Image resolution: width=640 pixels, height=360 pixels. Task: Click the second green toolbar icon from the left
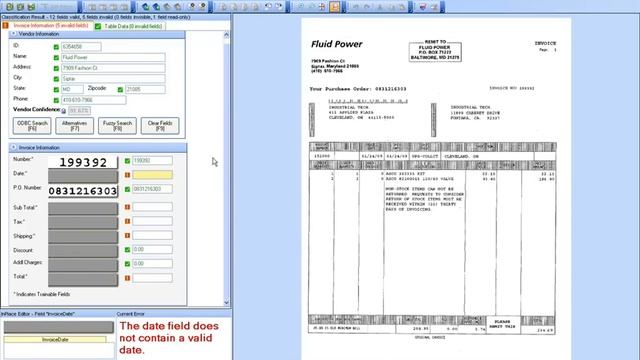[x=20, y=7]
